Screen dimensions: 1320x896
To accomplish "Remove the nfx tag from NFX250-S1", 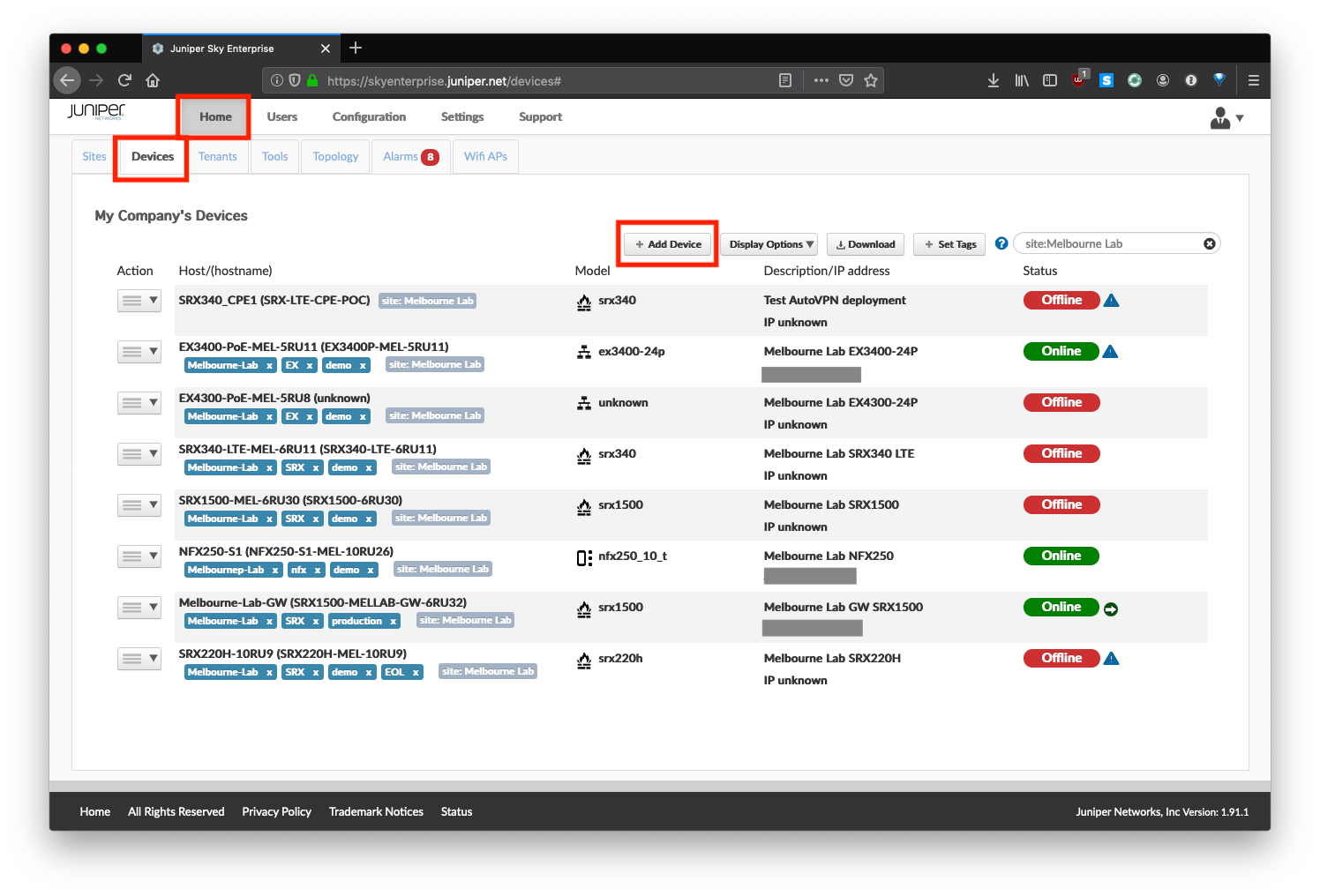I will (318, 570).
